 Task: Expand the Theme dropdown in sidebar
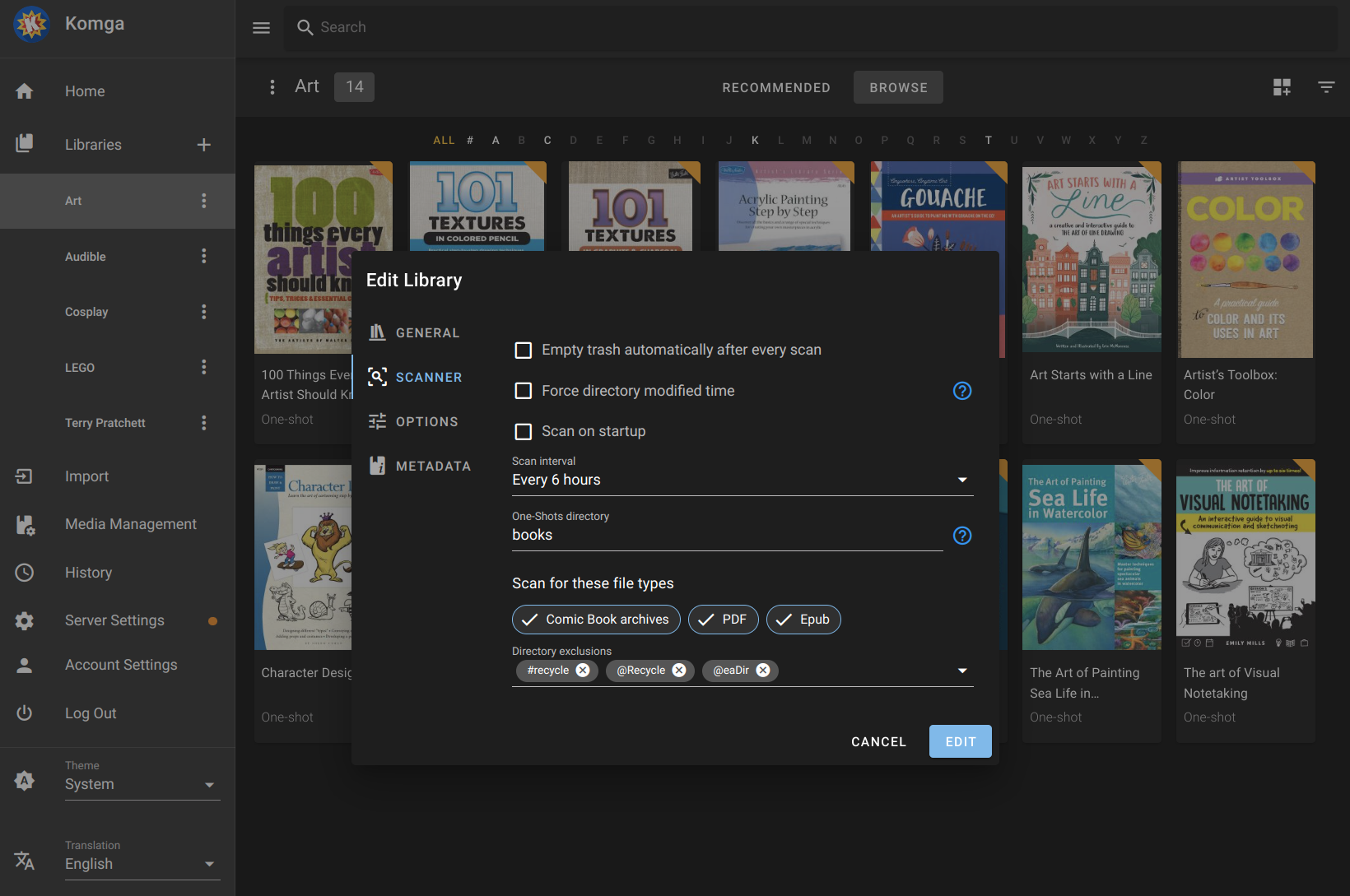tap(142, 784)
